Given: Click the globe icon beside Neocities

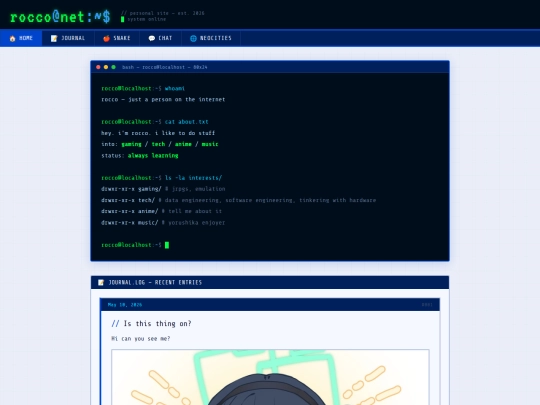Looking at the screenshot, I should (x=193, y=38).
